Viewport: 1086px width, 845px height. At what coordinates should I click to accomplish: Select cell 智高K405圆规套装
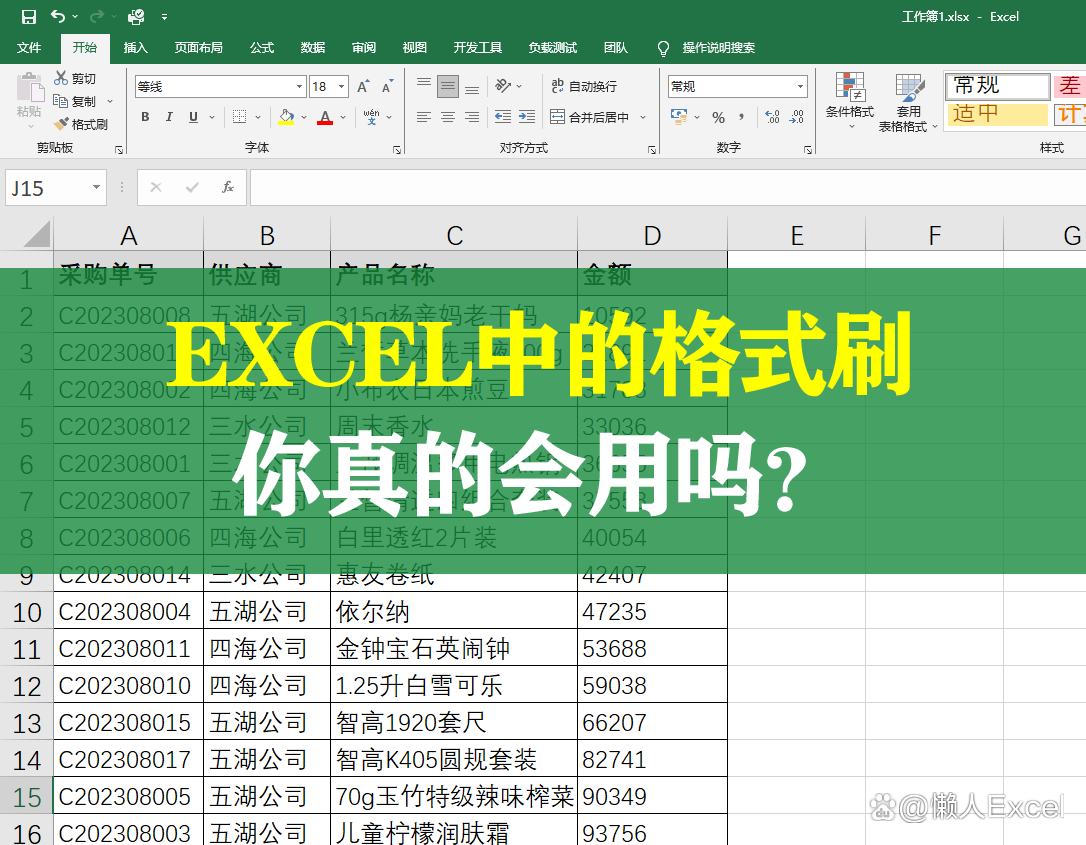[x=454, y=759]
